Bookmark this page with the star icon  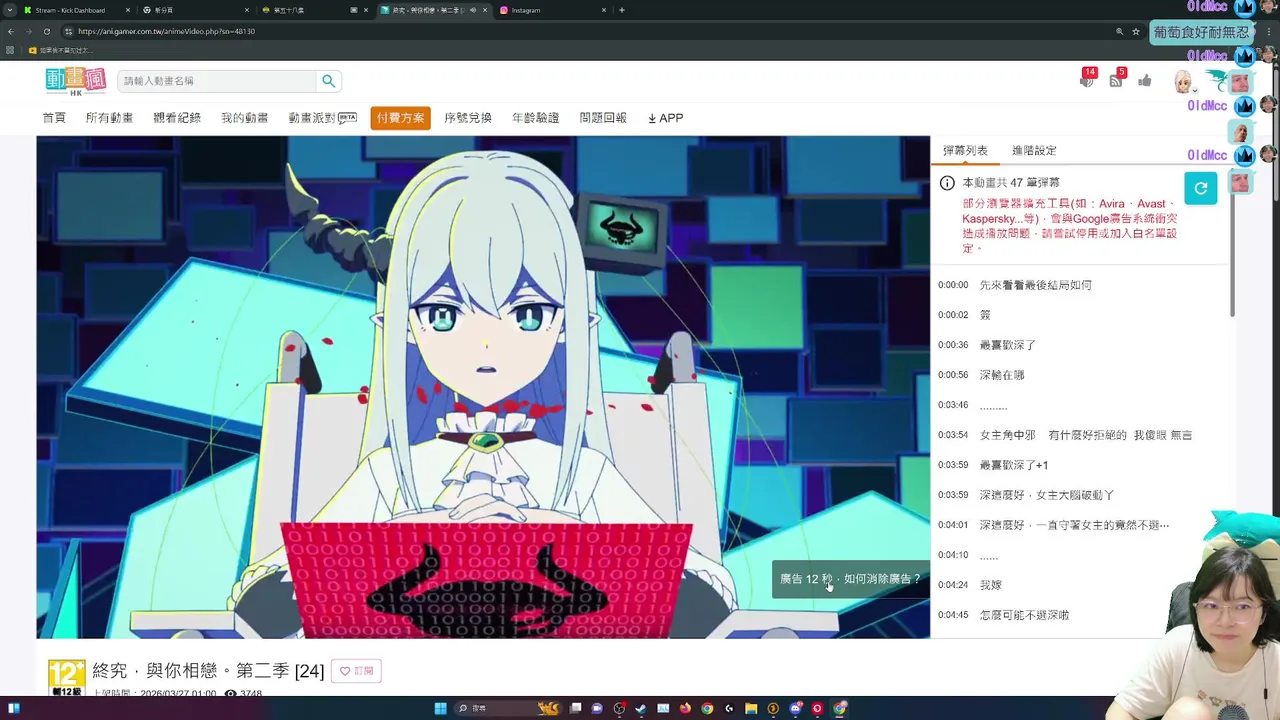tap(1136, 31)
